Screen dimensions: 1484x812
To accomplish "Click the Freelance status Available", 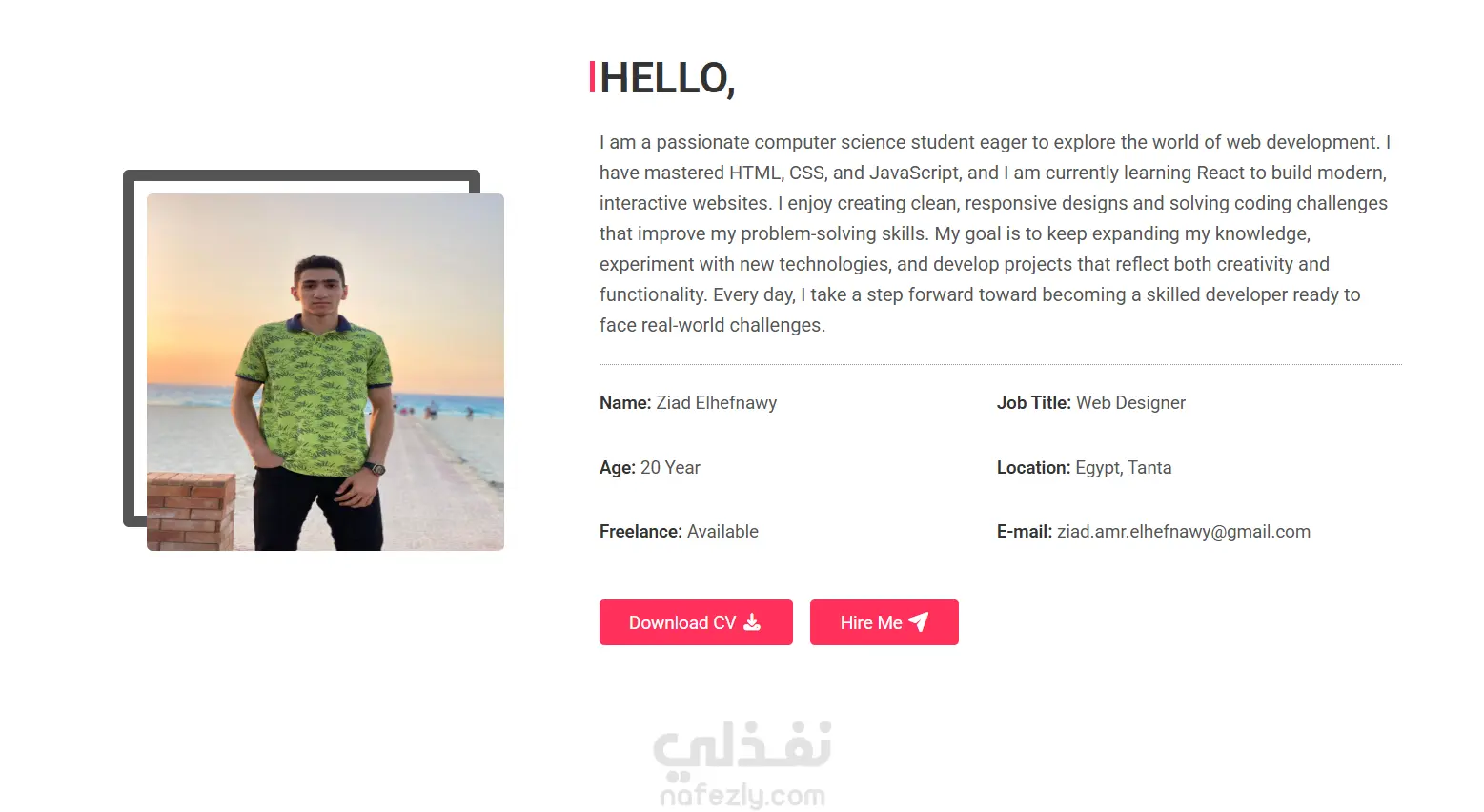I will [x=722, y=532].
